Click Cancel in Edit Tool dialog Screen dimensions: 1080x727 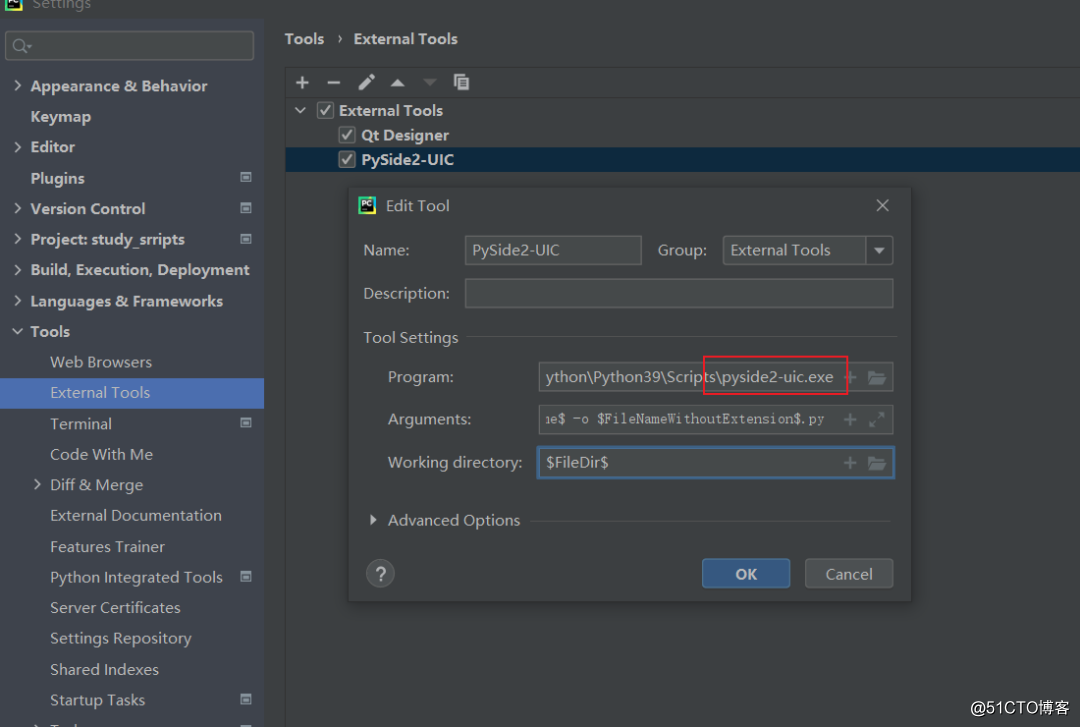849,573
